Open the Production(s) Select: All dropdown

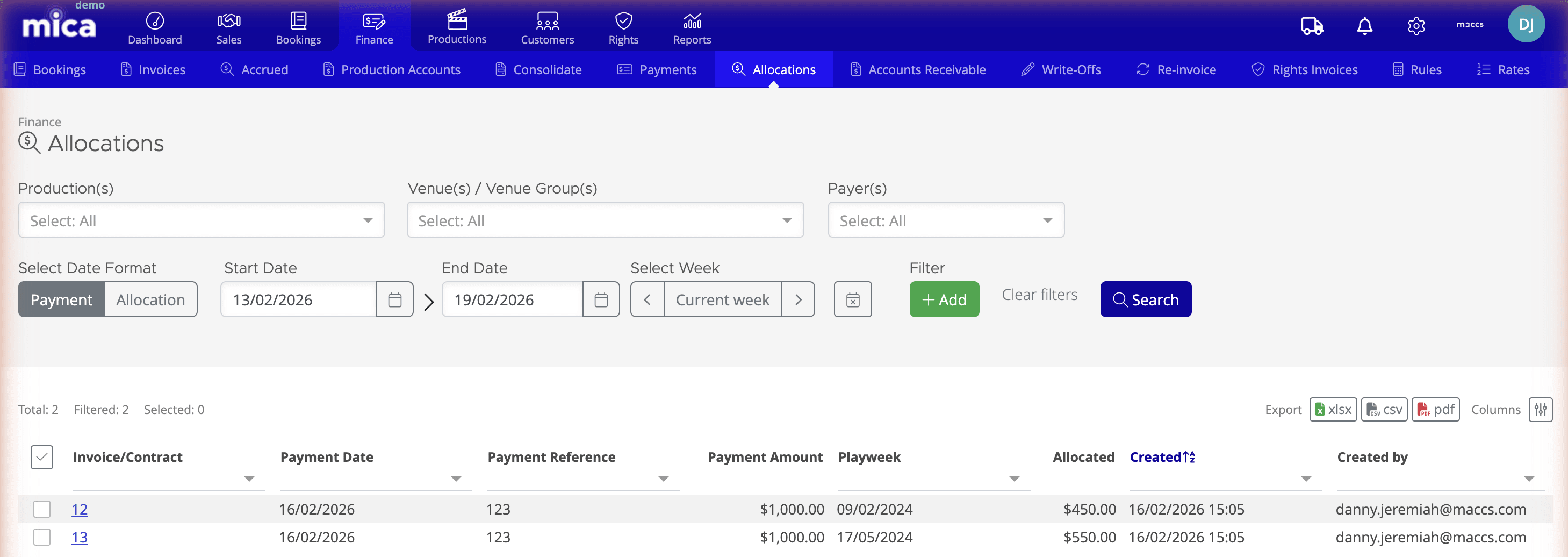coord(201,220)
